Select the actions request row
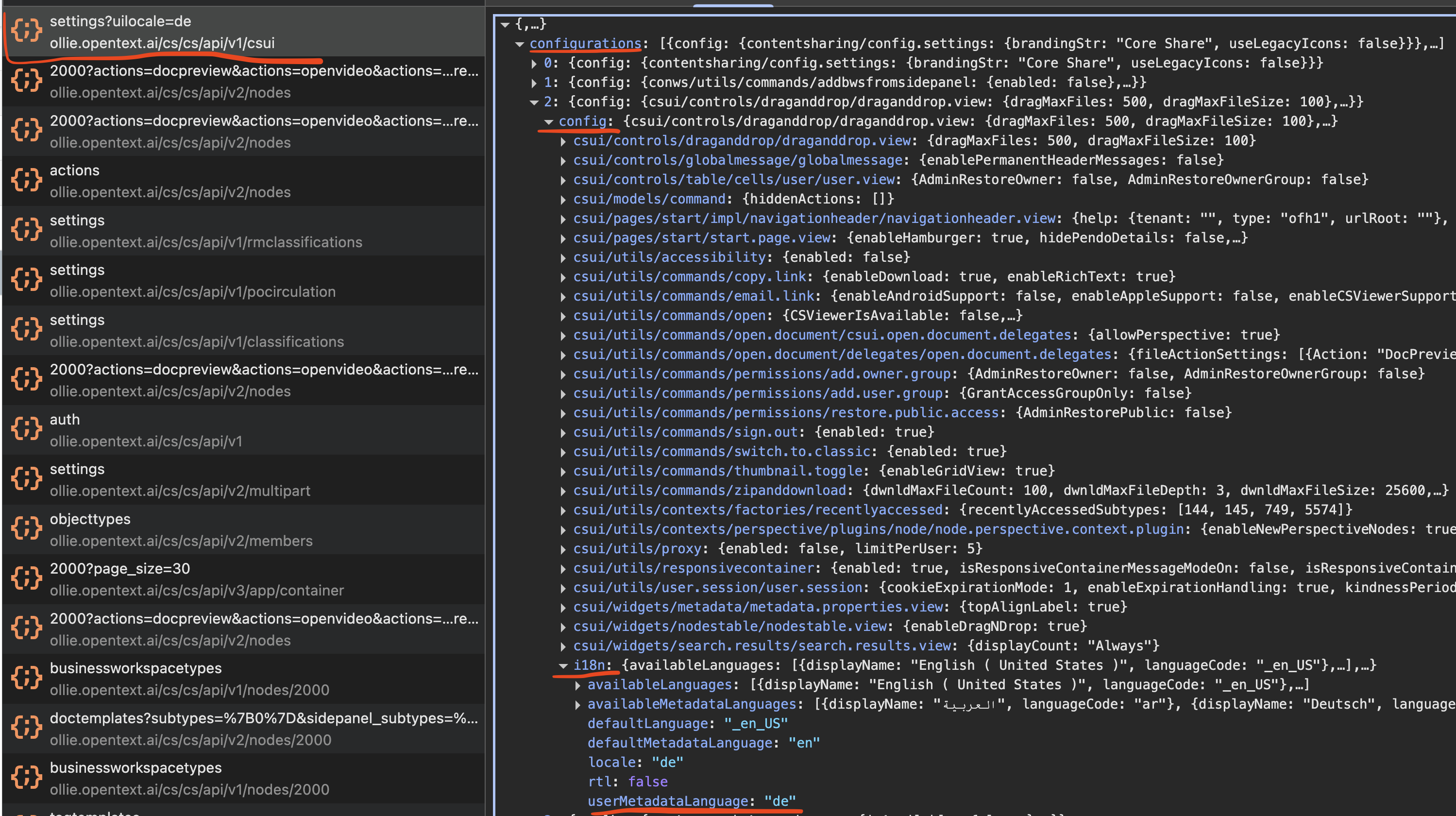The width and height of the screenshot is (1456, 816). (x=244, y=181)
